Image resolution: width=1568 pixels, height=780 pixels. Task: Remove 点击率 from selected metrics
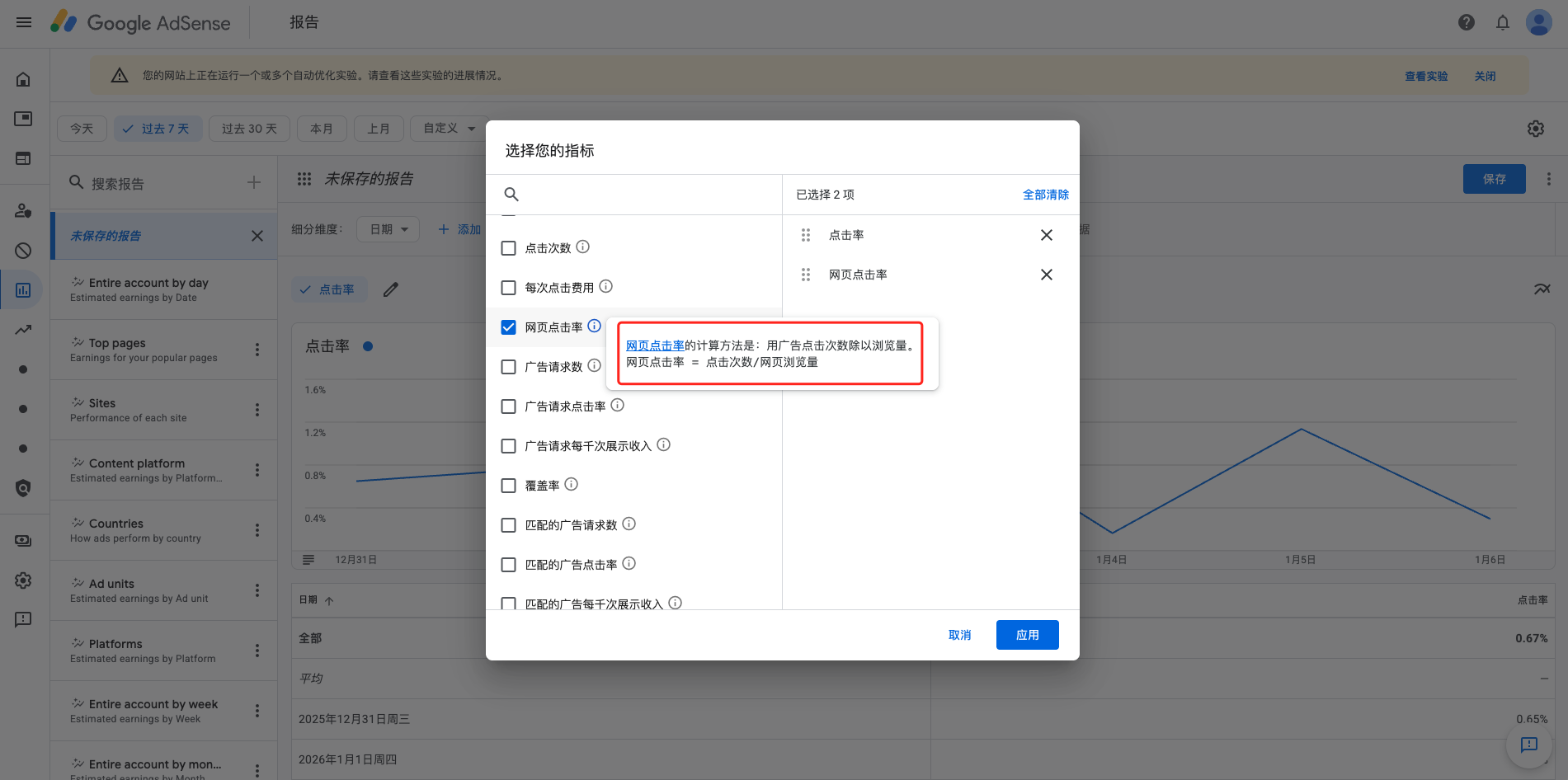coord(1047,235)
